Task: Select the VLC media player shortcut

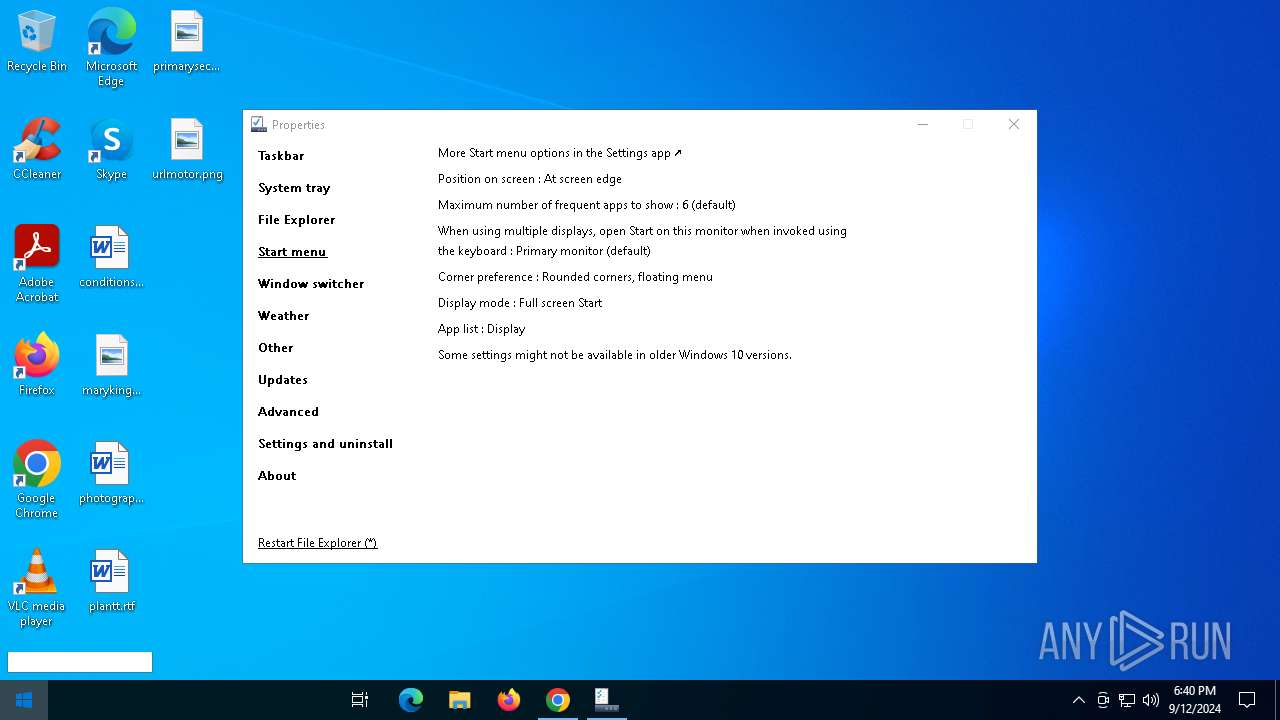Action: tap(37, 588)
